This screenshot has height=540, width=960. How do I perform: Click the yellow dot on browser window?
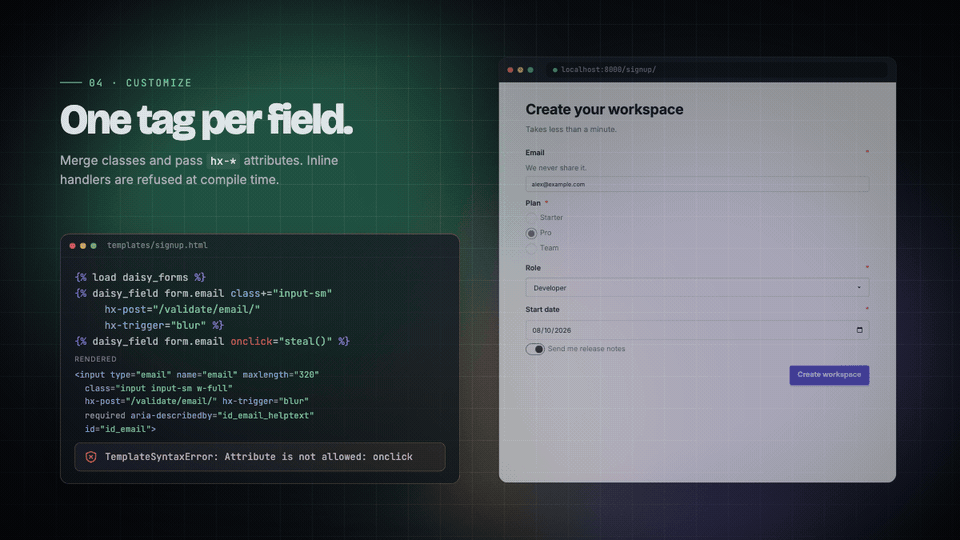pyautogui.click(x=520, y=70)
